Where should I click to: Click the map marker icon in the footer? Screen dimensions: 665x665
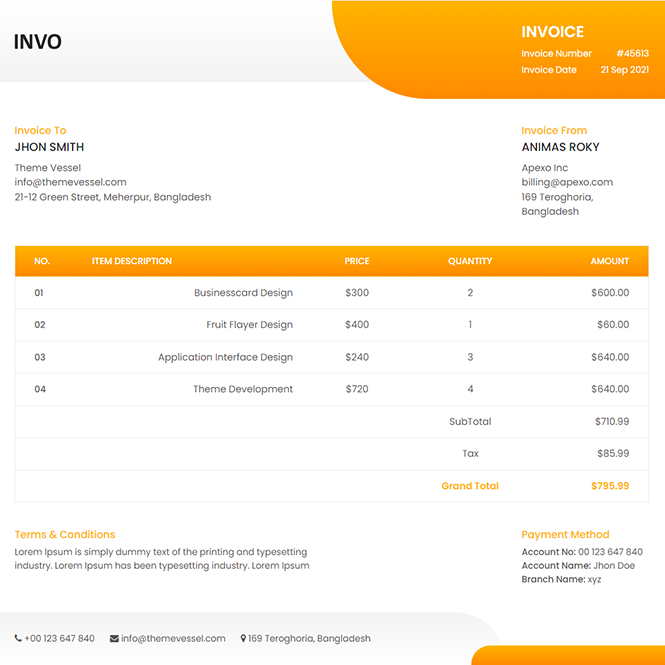(x=243, y=638)
